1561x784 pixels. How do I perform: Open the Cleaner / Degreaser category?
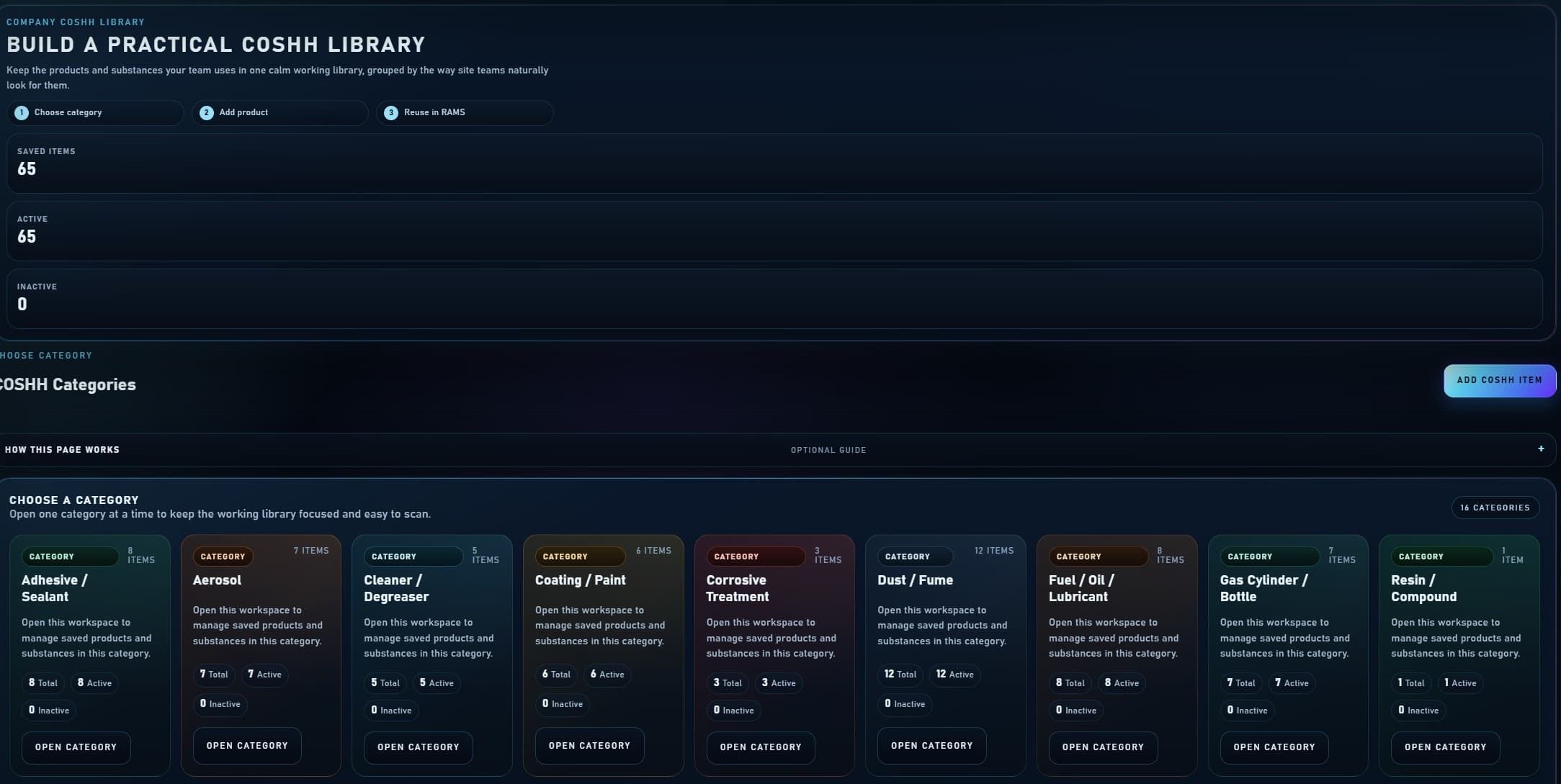pyautogui.click(x=419, y=747)
